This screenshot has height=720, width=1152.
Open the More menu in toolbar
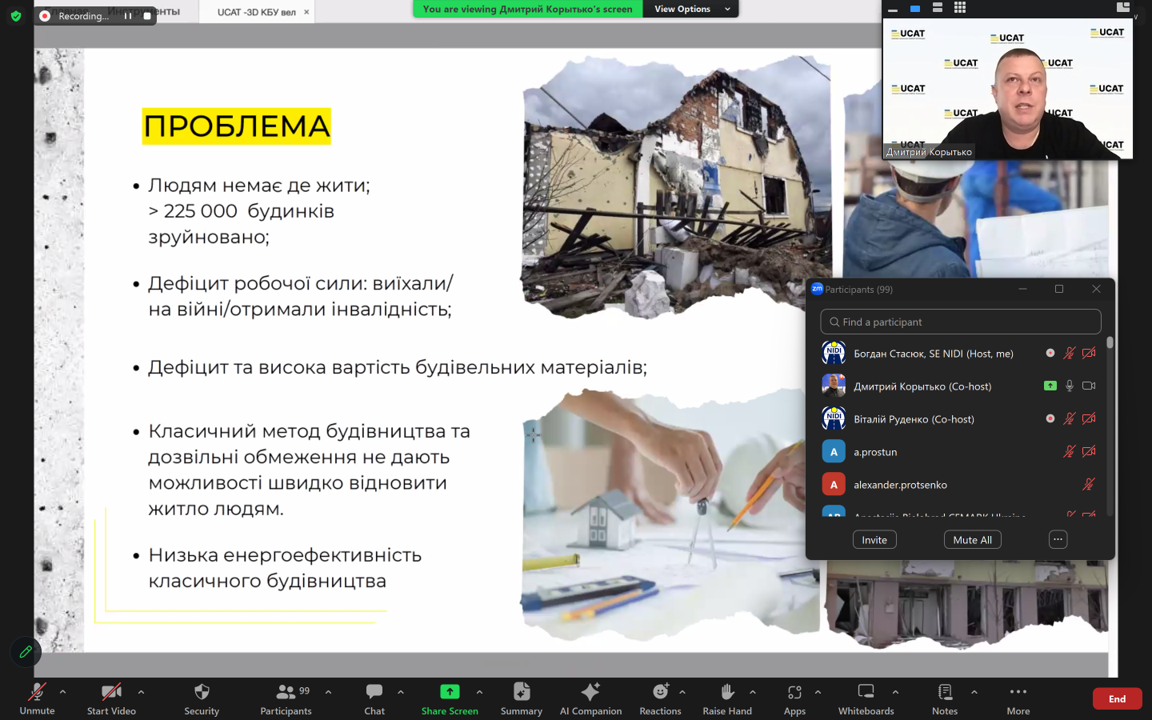click(x=1017, y=698)
